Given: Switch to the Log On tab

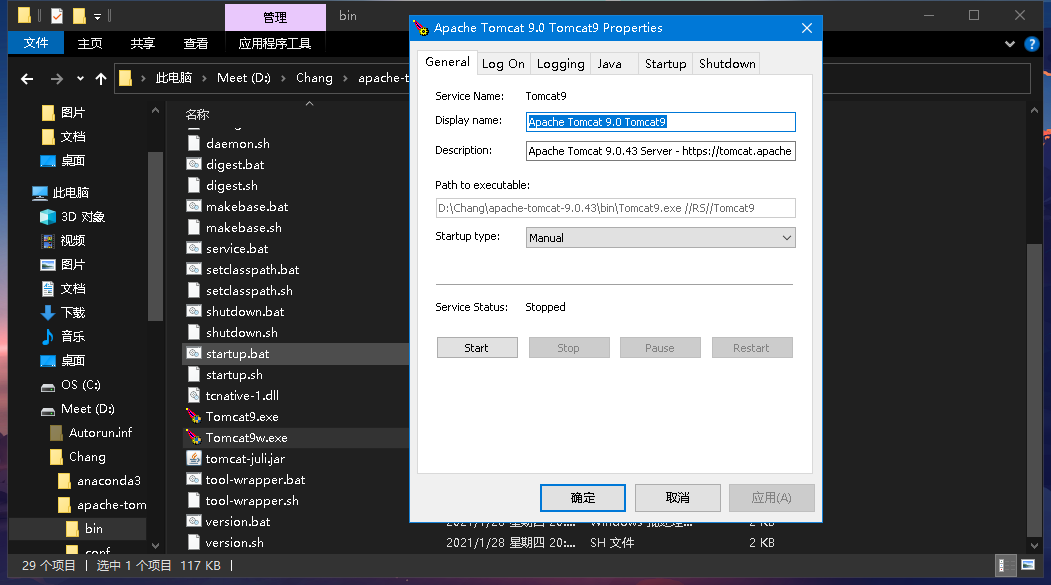Looking at the screenshot, I should click(x=503, y=64).
